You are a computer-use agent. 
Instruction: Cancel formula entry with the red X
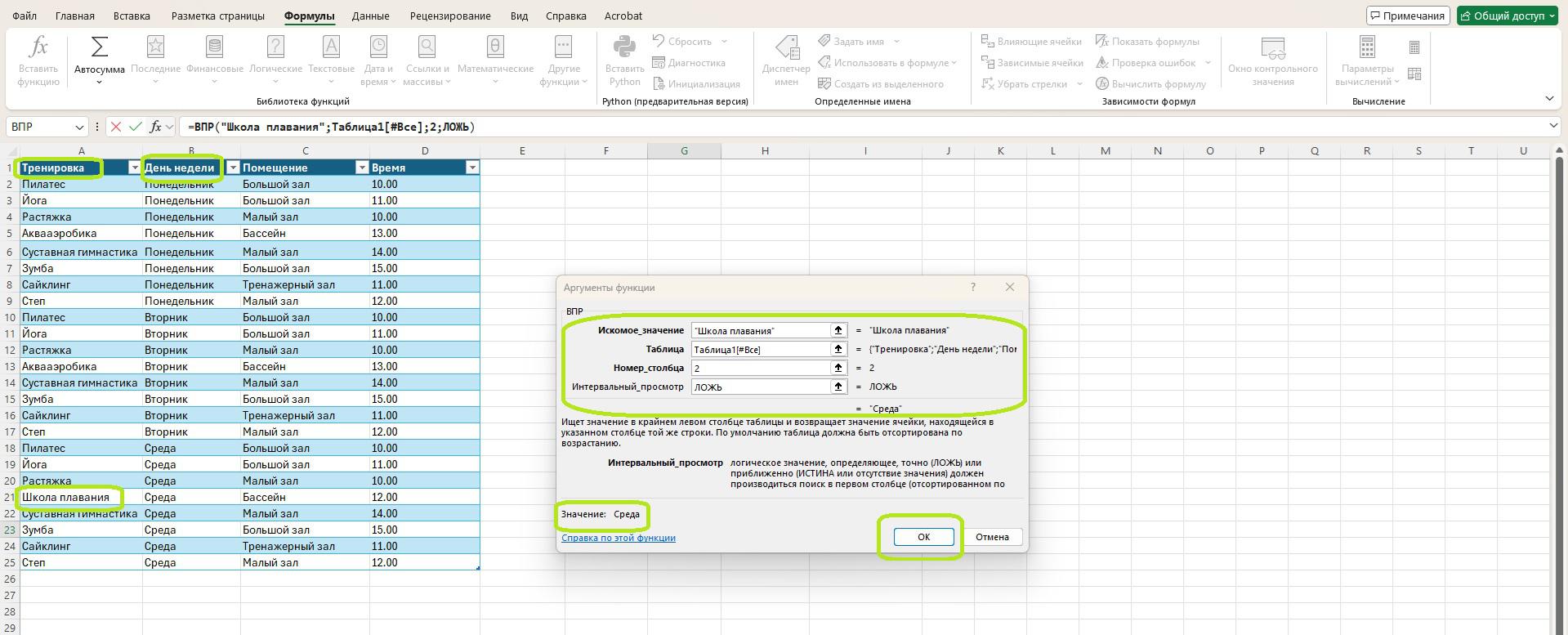coord(116,127)
